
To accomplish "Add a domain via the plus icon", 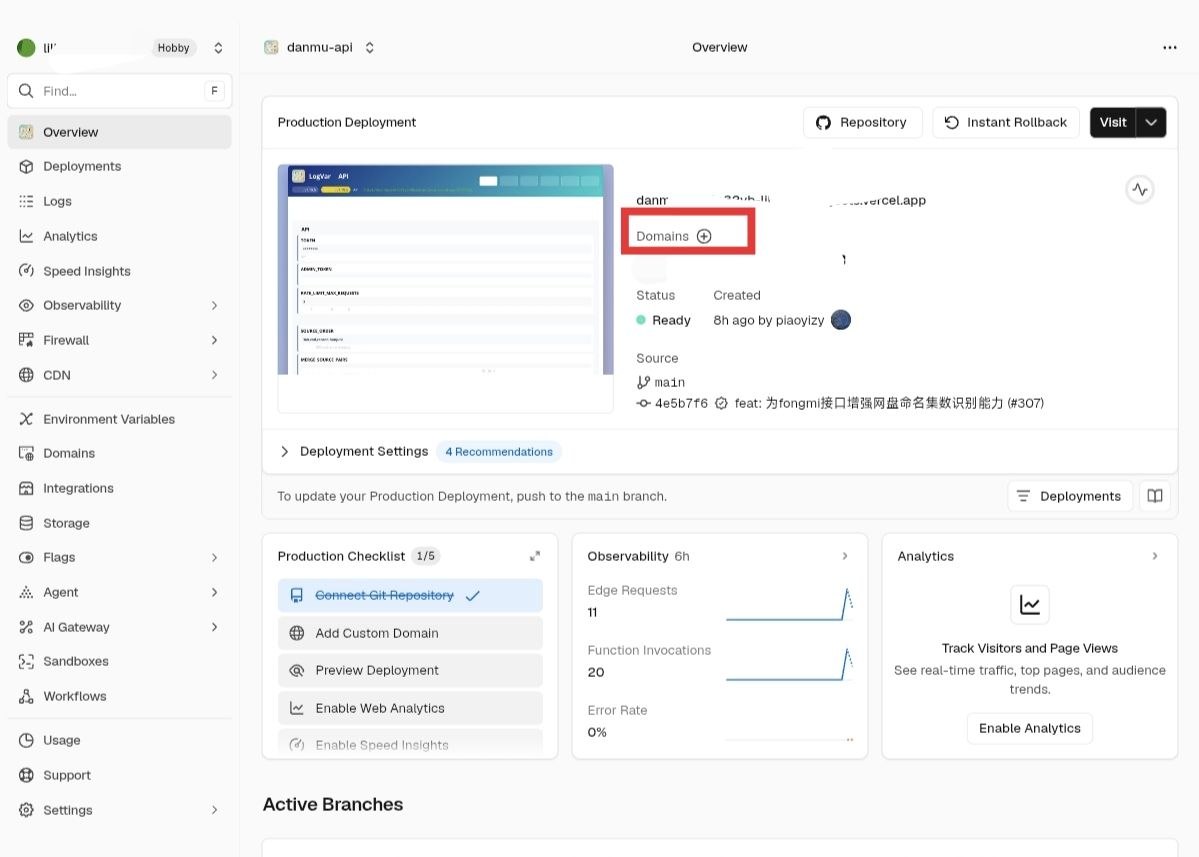I will (704, 236).
